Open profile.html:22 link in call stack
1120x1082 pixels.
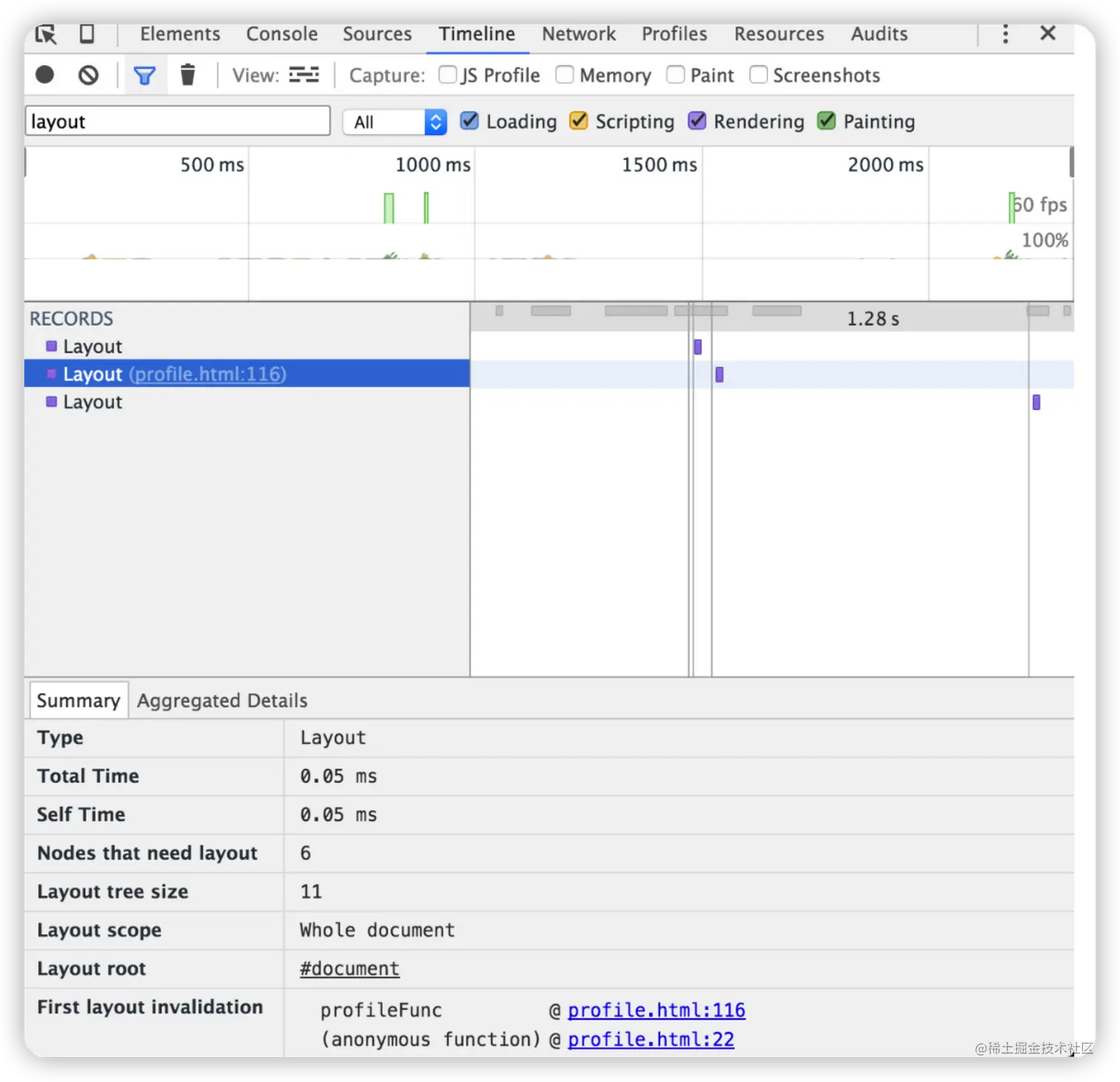pyautogui.click(x=651, y=1040)
